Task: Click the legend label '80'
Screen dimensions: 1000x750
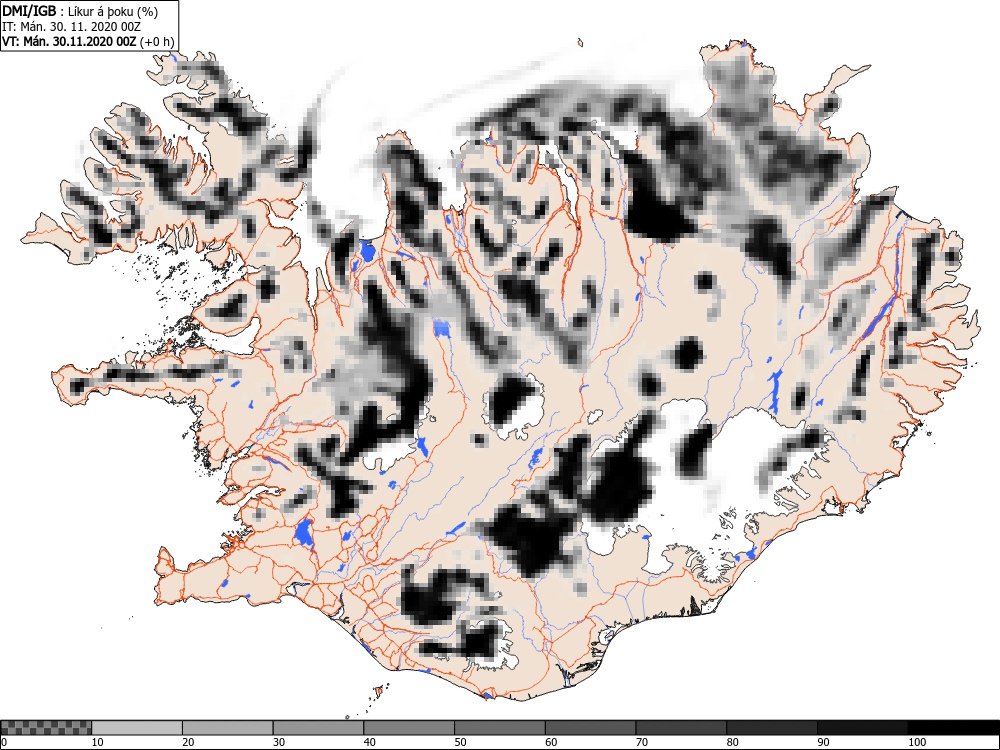Action: [733, 742]
